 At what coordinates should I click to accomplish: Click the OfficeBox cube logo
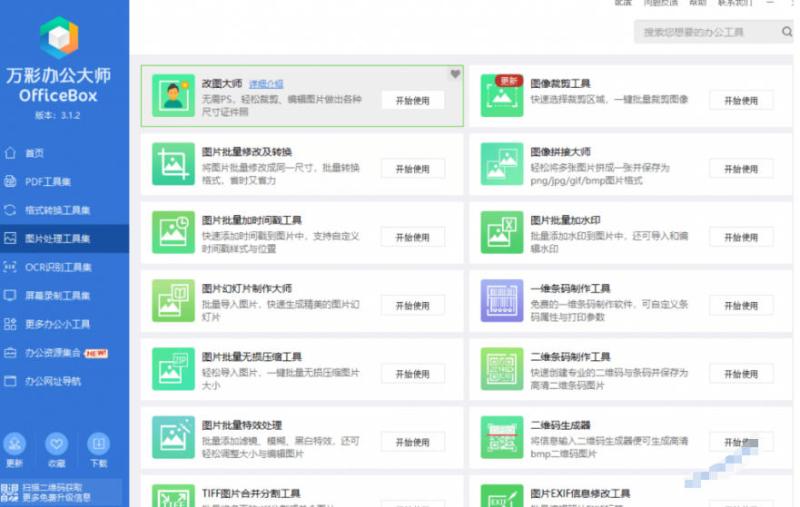(59, 38)
